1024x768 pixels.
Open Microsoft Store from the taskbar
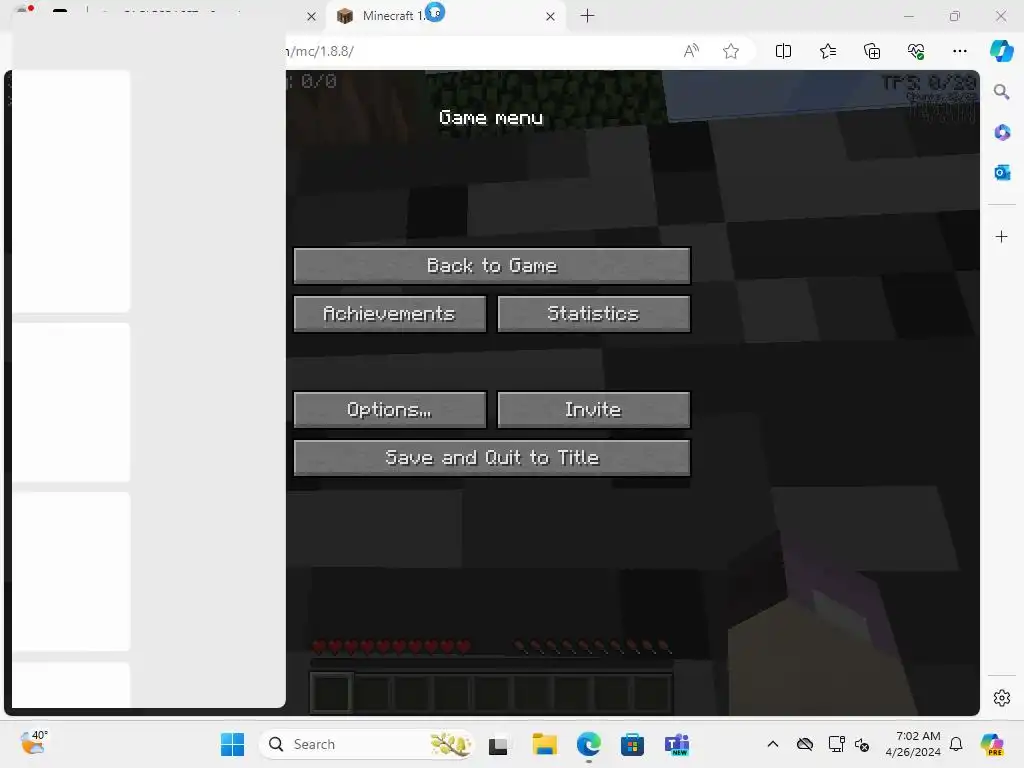coord(632,744)
